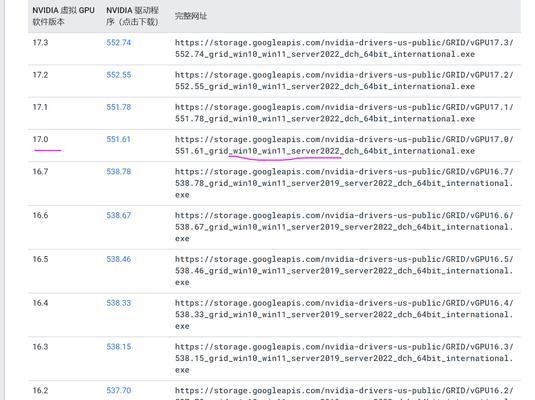Click the 完整网址 column header
The height and width of the screenshot is (400, 535).
point(191,16)
